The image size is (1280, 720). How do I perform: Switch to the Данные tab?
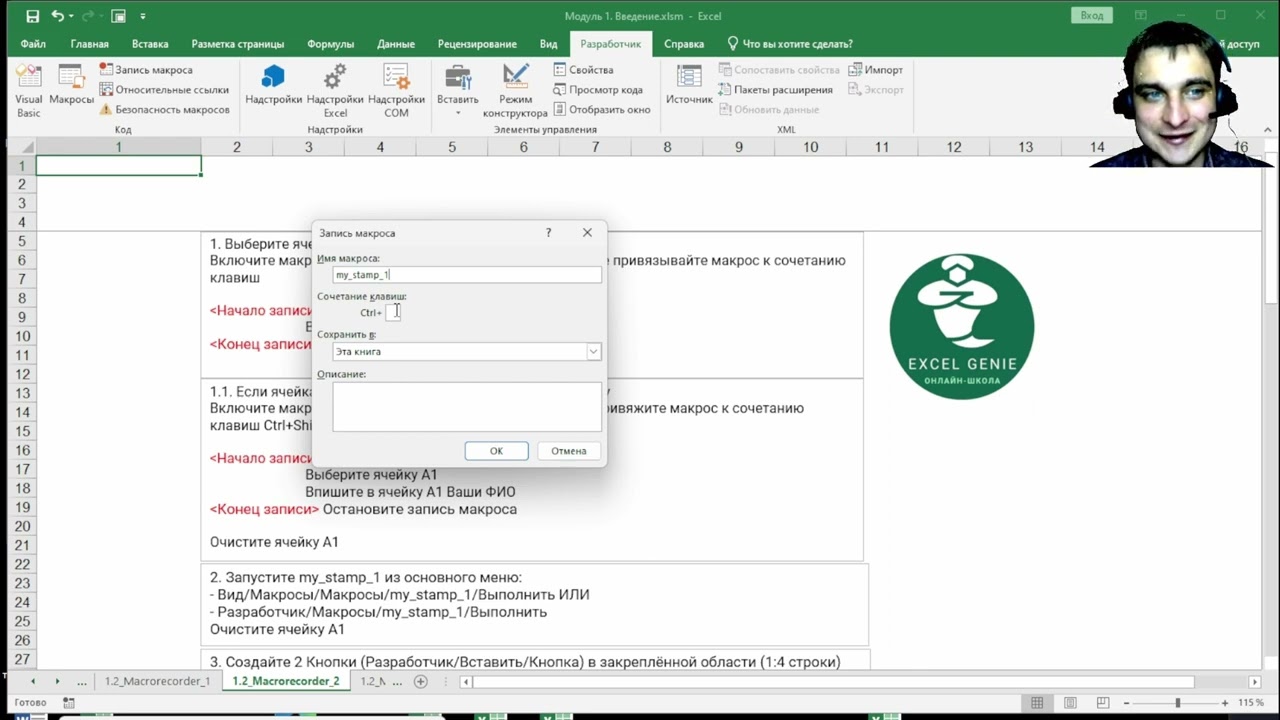[396, 44]
